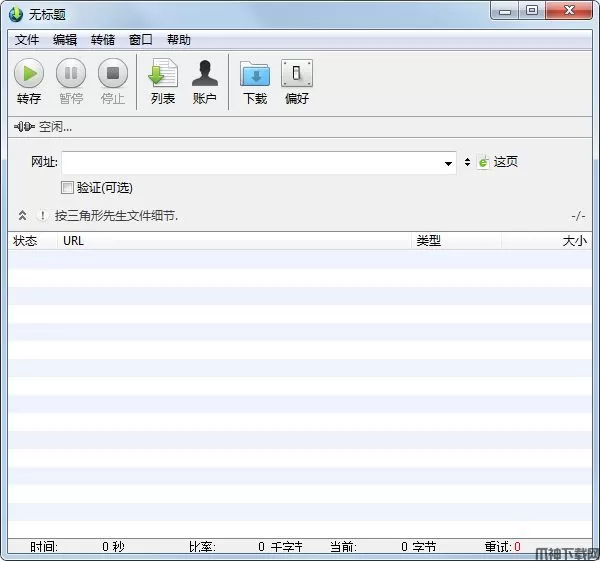Close the 无标题 window
The width and height of the screenshot is (600, 561).
coord(569,11)
